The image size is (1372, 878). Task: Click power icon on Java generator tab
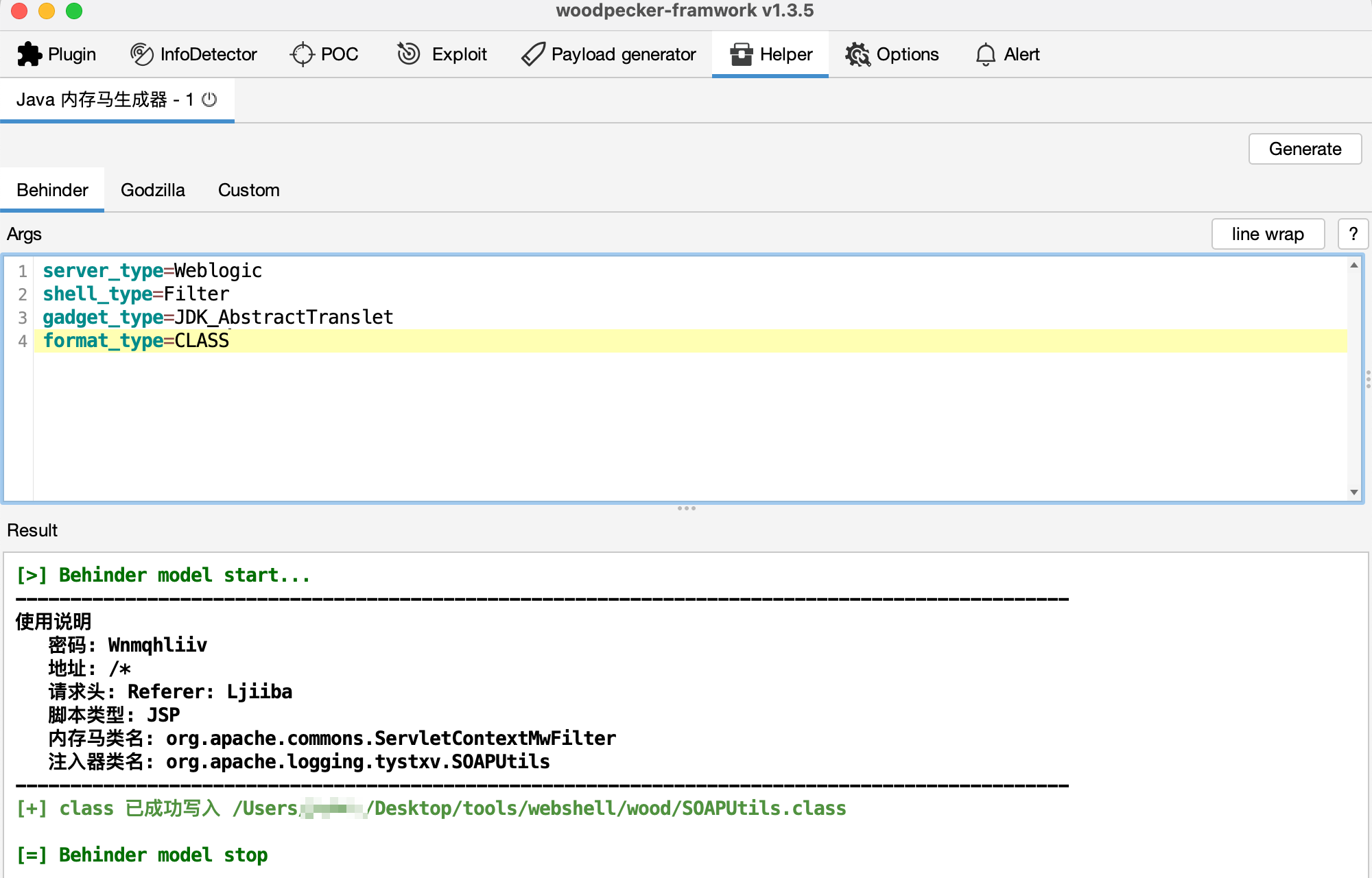[x=210, y=99]
